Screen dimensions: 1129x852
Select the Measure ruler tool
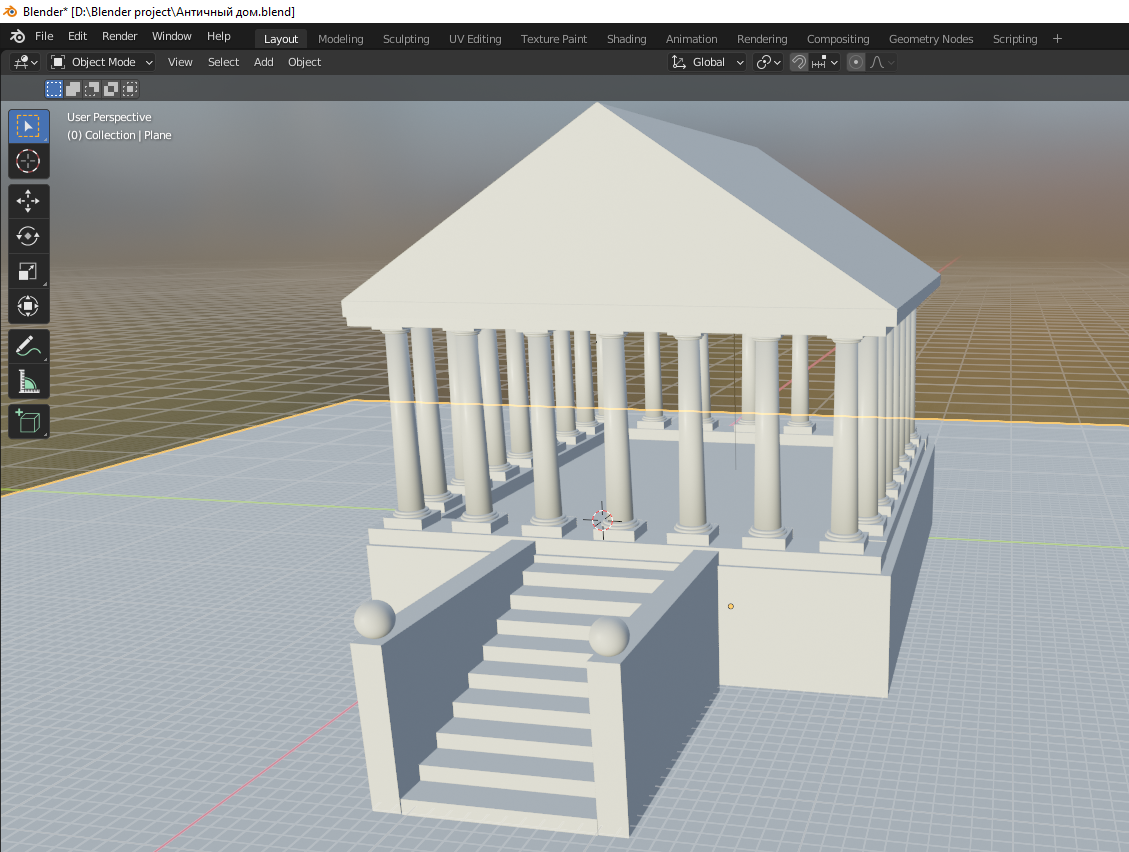click(28, 381)
